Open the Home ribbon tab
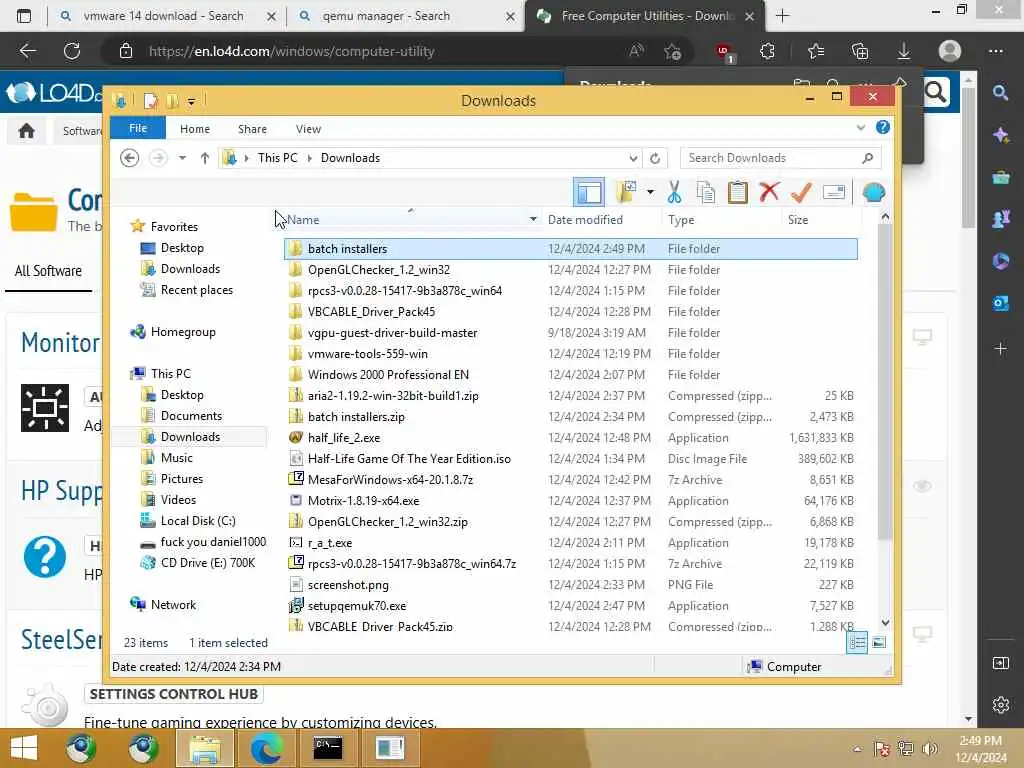Screen dimensions: 1024x768 click(x=195, y=129)
